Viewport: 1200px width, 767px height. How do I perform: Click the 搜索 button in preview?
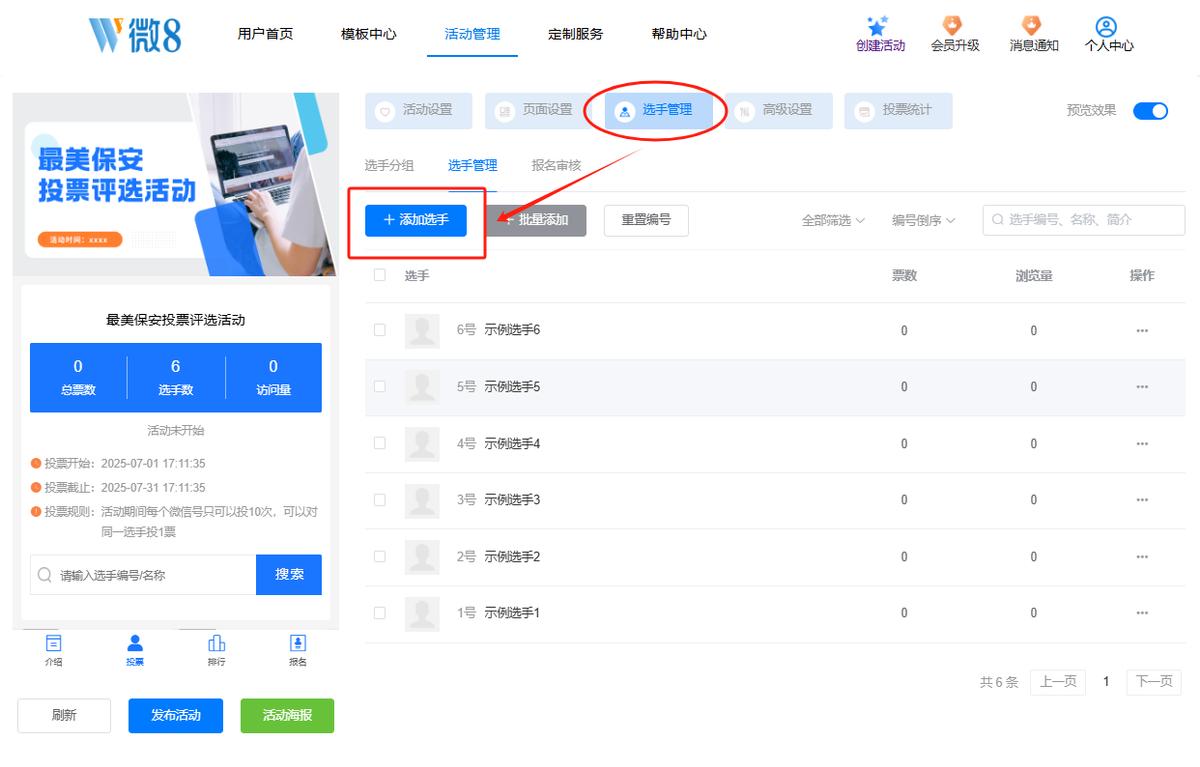(289, 575)
